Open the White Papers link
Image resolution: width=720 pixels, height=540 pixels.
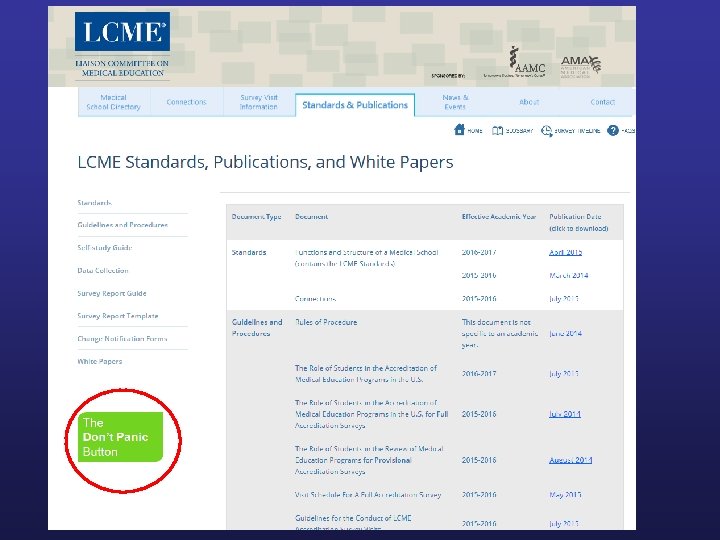(x=100, y=361)
